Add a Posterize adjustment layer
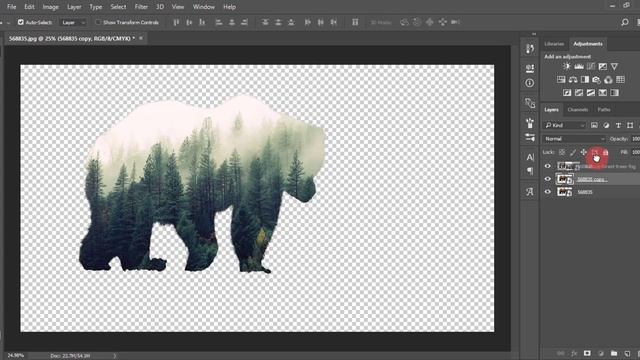The width and height of the screenshot is (640, 360). pos(579,93)
